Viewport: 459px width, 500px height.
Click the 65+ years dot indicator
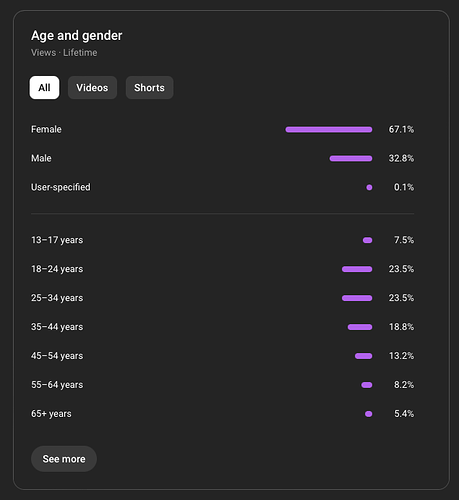click(368, 414)
